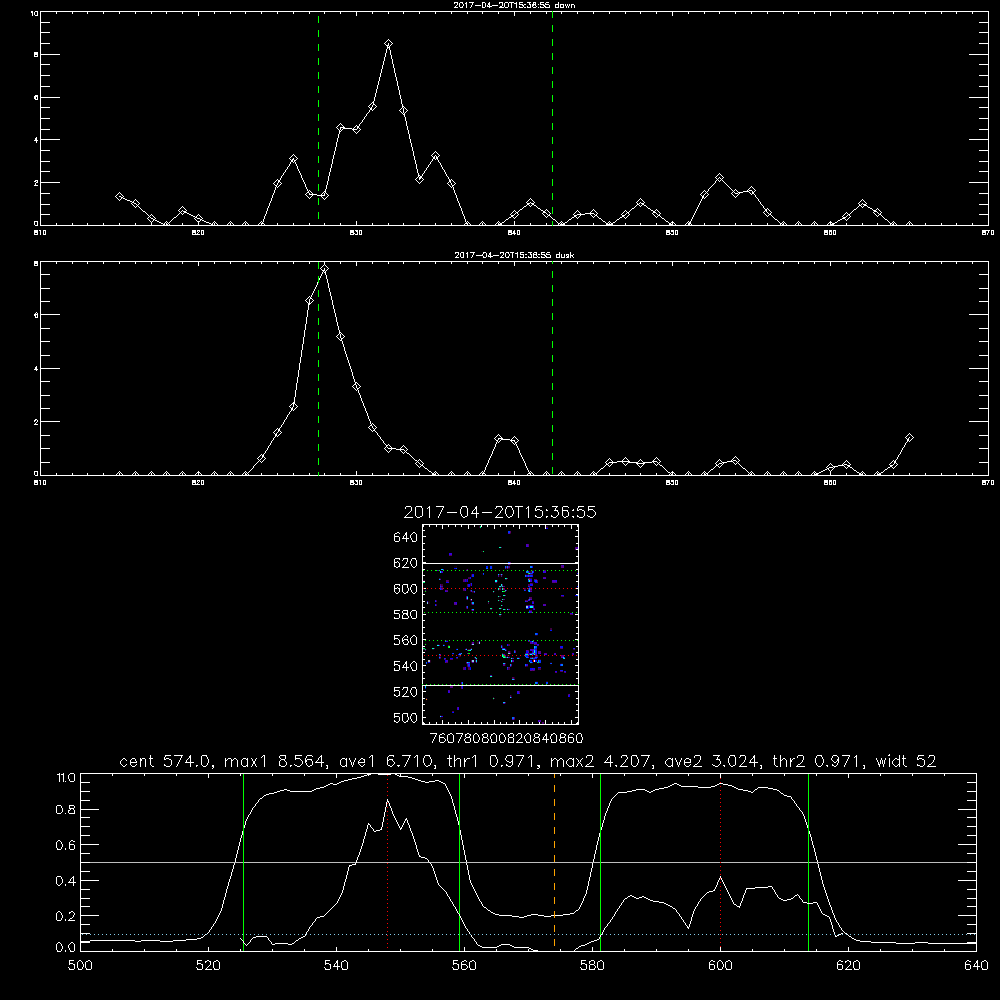The image size is (1000, 1000).
Task: Click bottom plot y-axis label 0.6
Action: click(66, 844)
